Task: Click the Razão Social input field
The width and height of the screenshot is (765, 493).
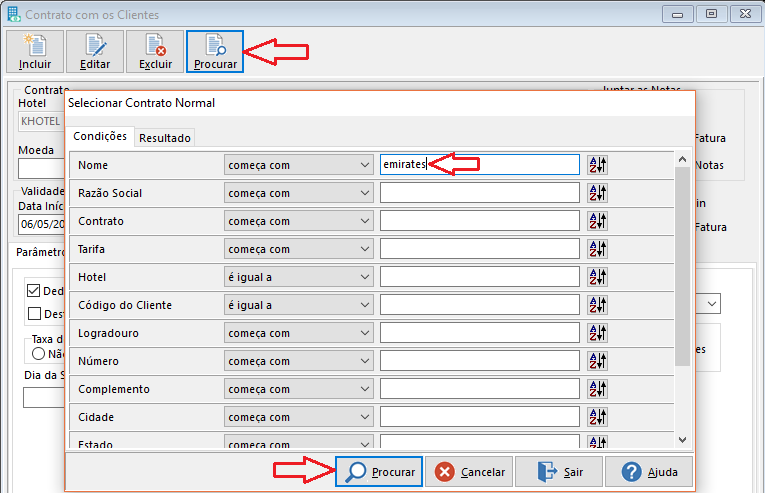Action: (x=480, y=193)
